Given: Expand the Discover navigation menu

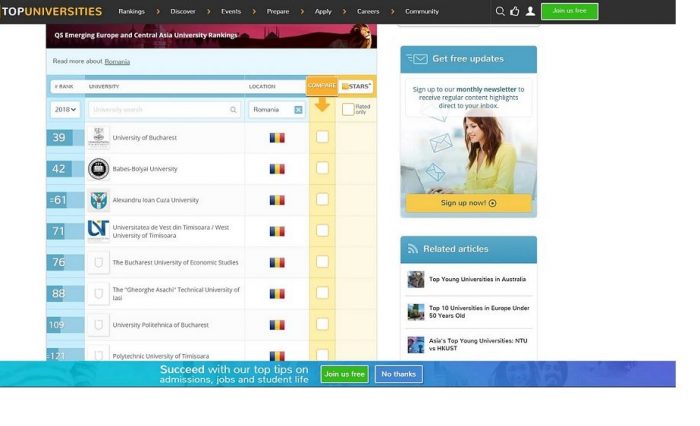Looking at the screenshot, I should (184, 12).
